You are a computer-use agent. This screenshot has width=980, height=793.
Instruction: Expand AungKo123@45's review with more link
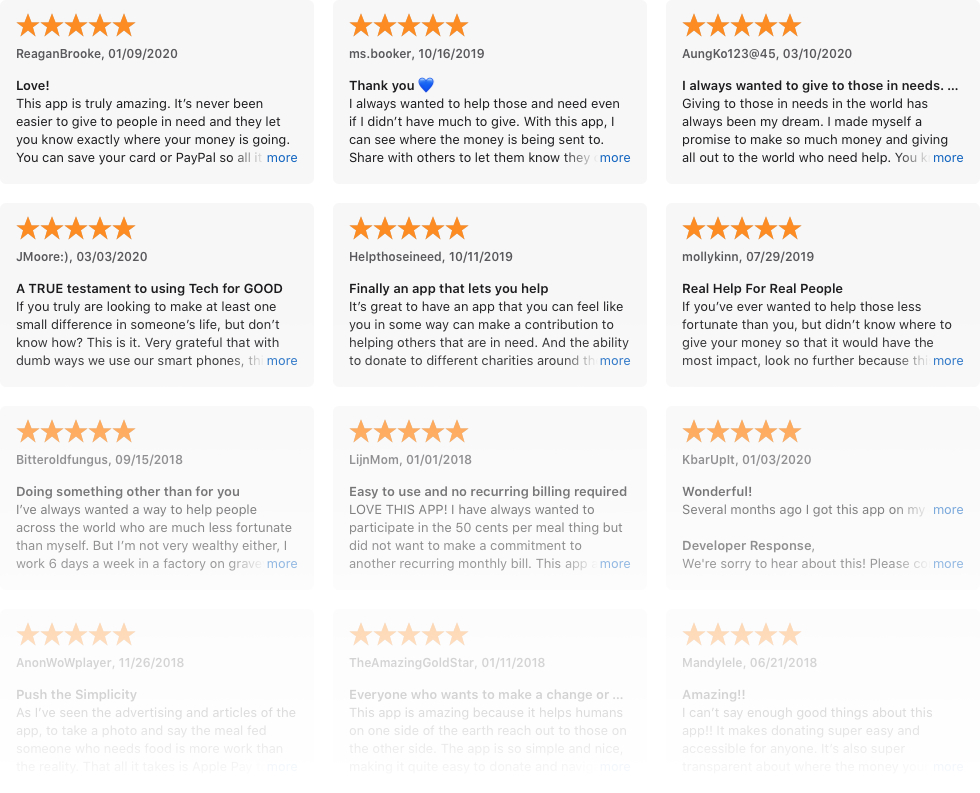coord(948,157)
